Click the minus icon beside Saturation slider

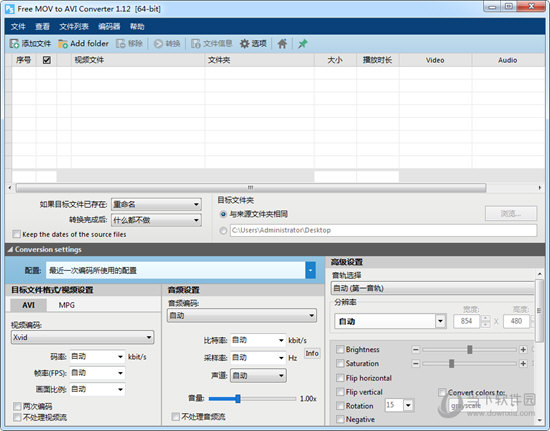pyautogui.click(x=415, y=363)
